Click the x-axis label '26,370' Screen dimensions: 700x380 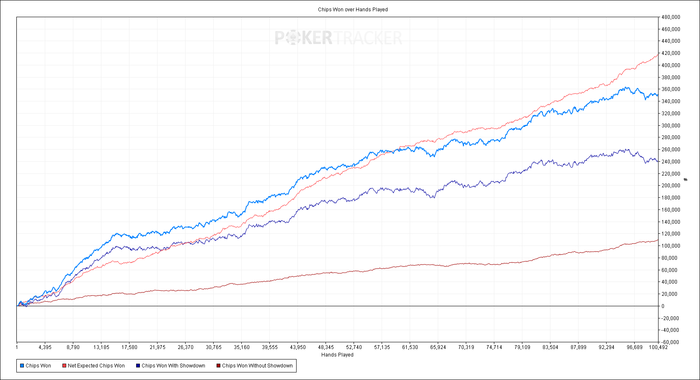[x=186, y=347]
